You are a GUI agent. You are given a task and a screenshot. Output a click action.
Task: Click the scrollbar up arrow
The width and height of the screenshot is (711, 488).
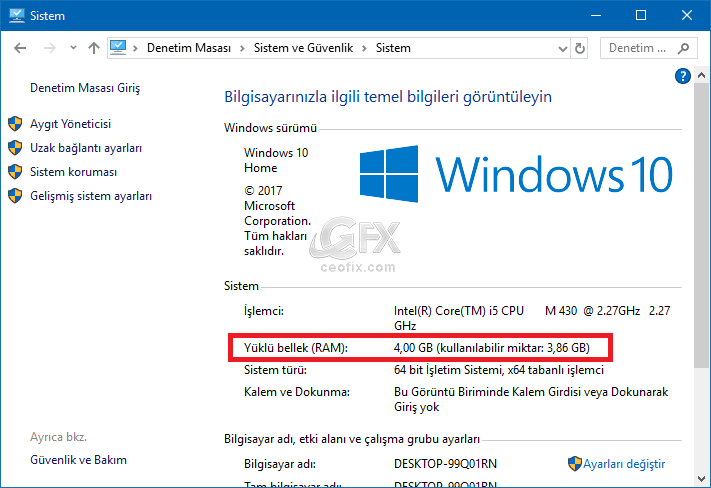click(701, 75)
